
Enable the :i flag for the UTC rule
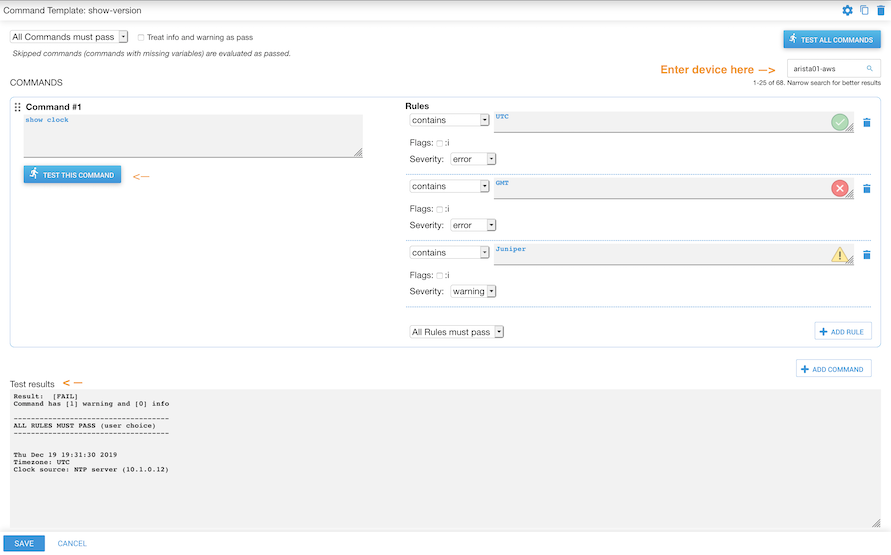(x=439, y=143)
